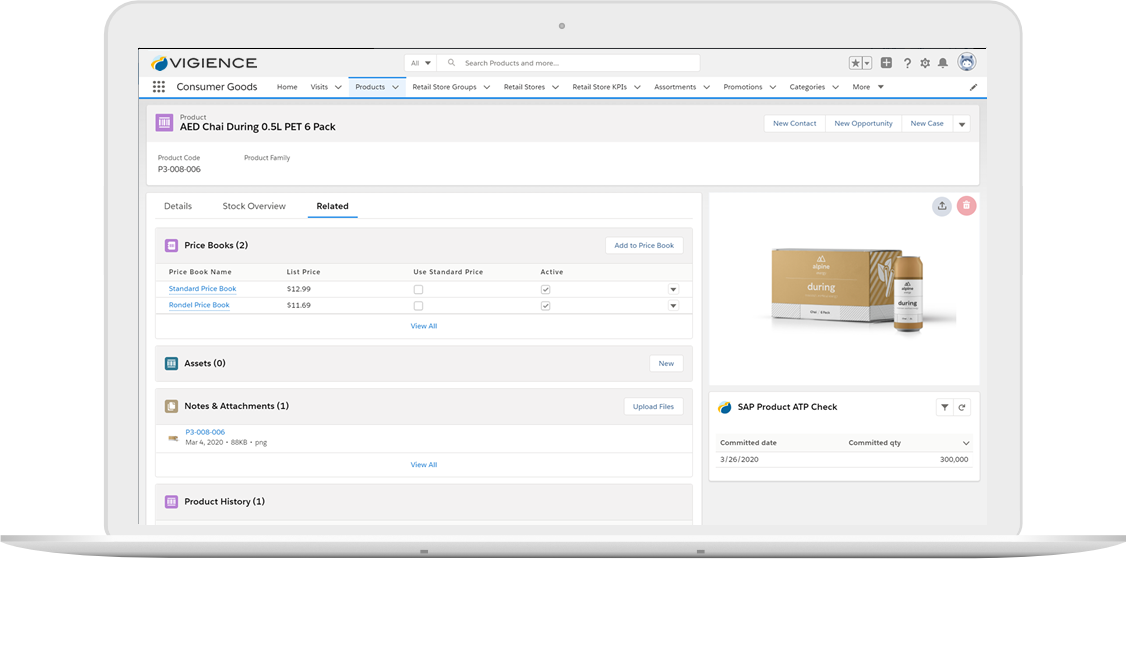Screen dimensions: 1126x650
Task: Open row actions for Rondel Price Book
Action: point(674,306)
